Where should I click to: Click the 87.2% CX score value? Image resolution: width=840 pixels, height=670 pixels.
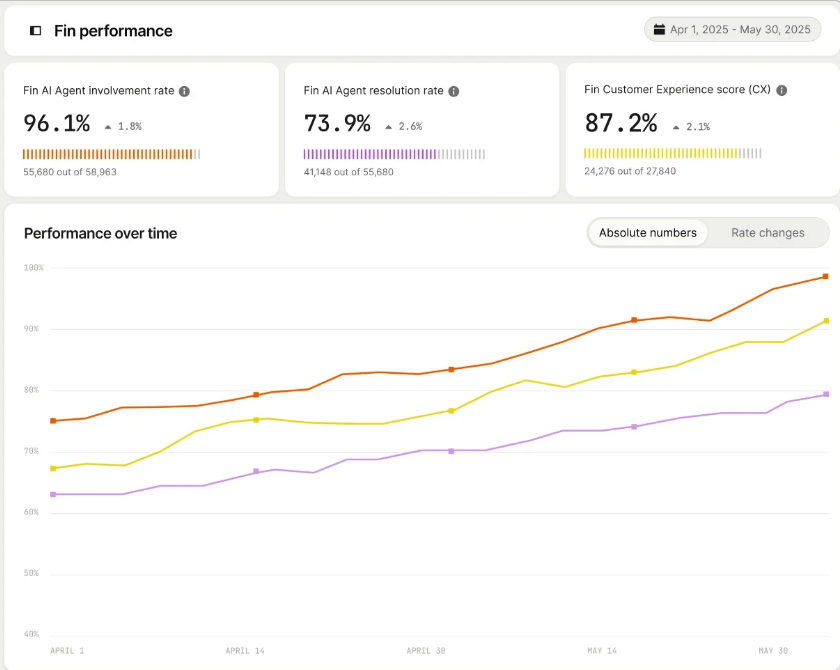pos(621,124)
